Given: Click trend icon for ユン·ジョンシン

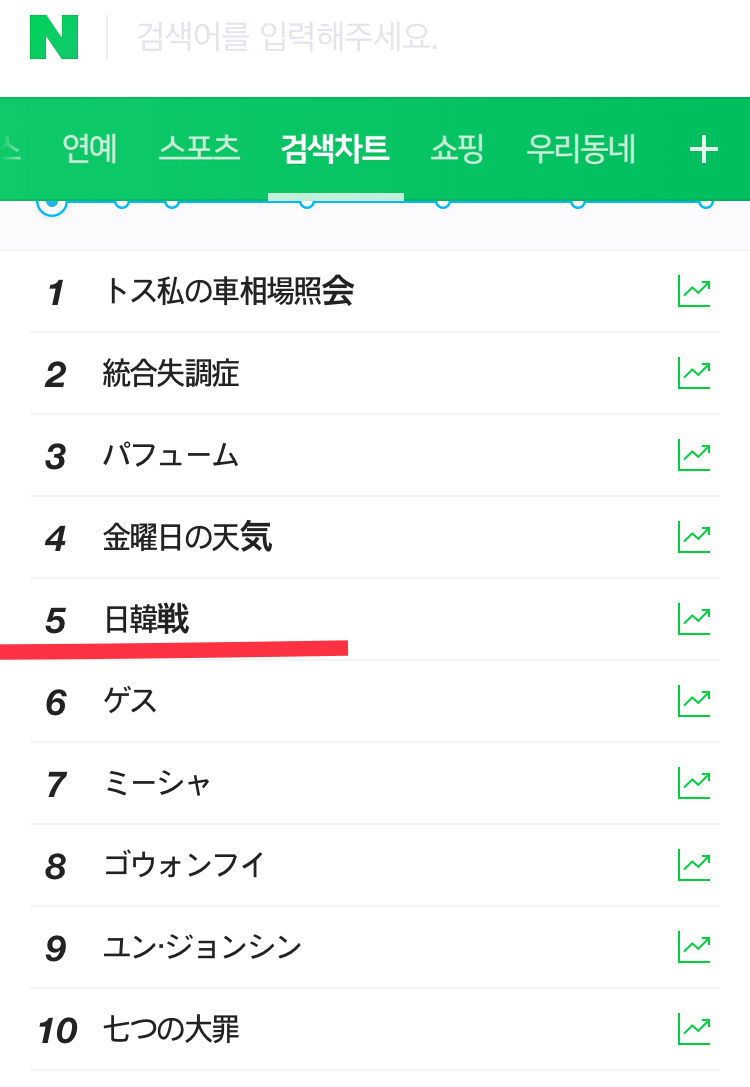Looking at the screenshot, I should (x=694, y=948).
